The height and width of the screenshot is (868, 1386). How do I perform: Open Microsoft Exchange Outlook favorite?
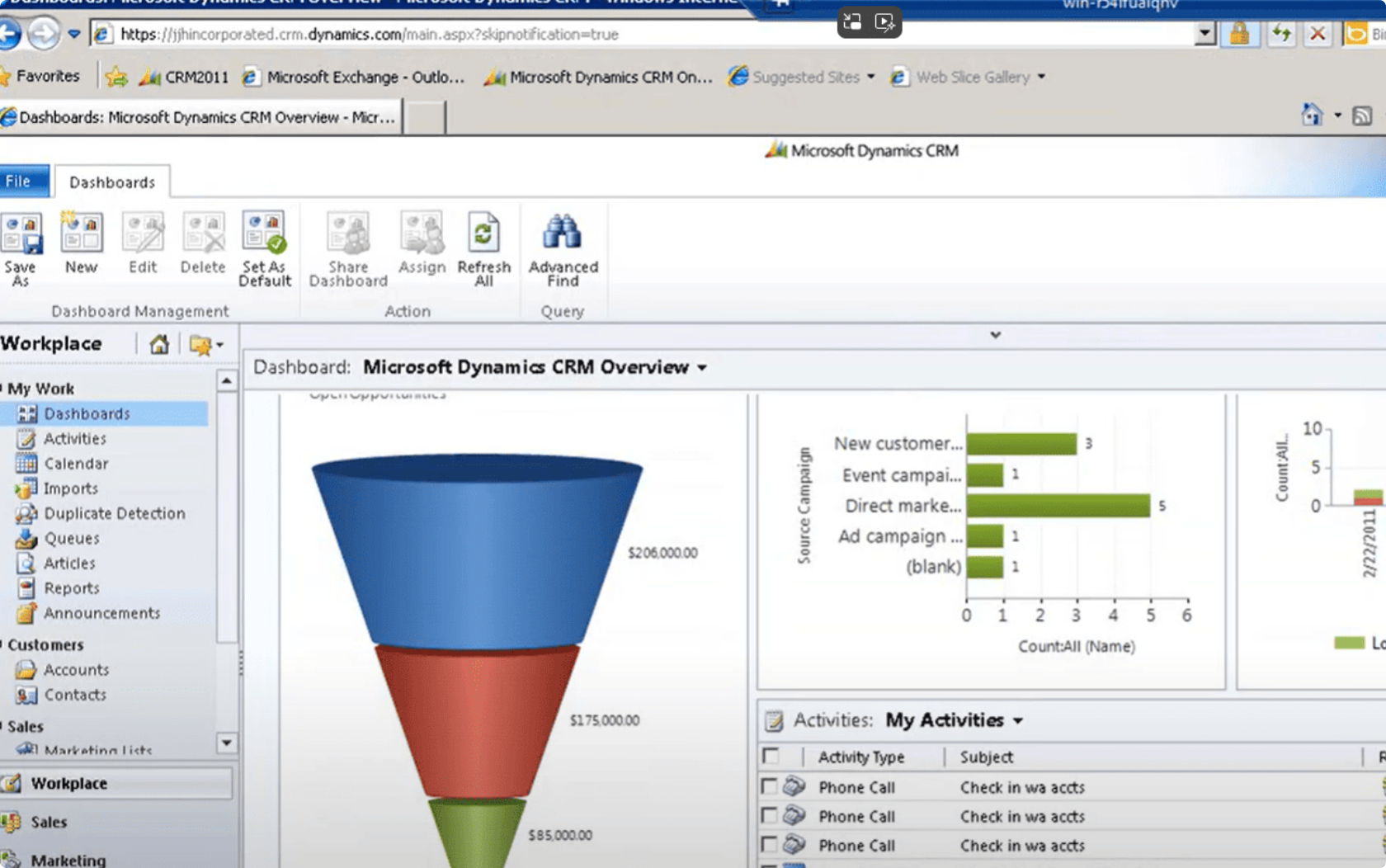353,78
